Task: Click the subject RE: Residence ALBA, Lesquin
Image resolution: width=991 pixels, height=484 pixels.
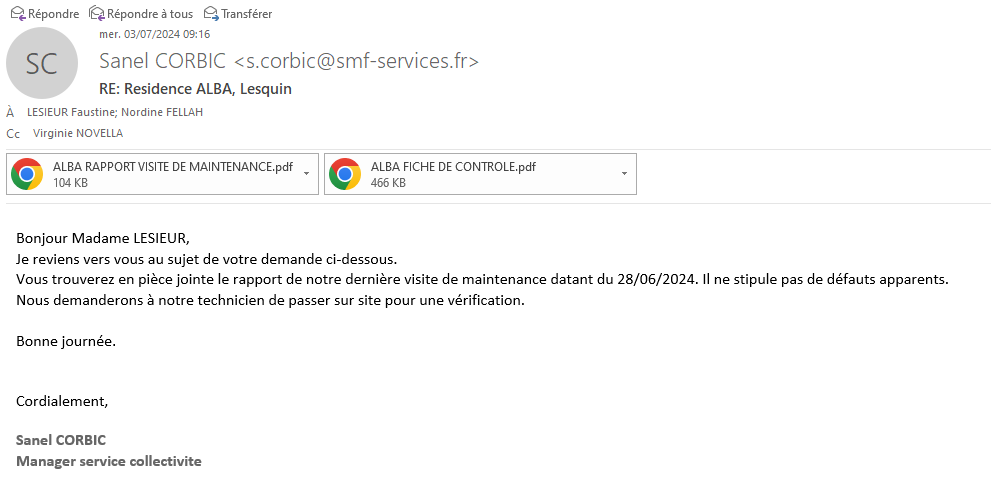Action: point(196,89)
